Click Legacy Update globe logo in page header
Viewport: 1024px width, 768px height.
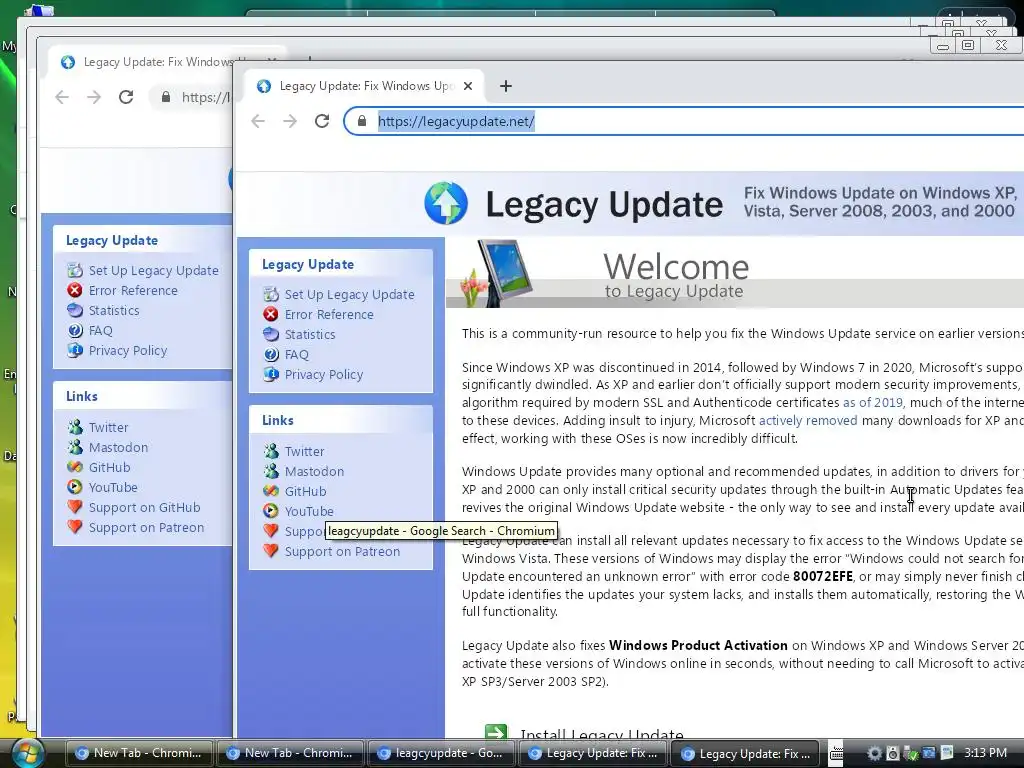[446, 203]
